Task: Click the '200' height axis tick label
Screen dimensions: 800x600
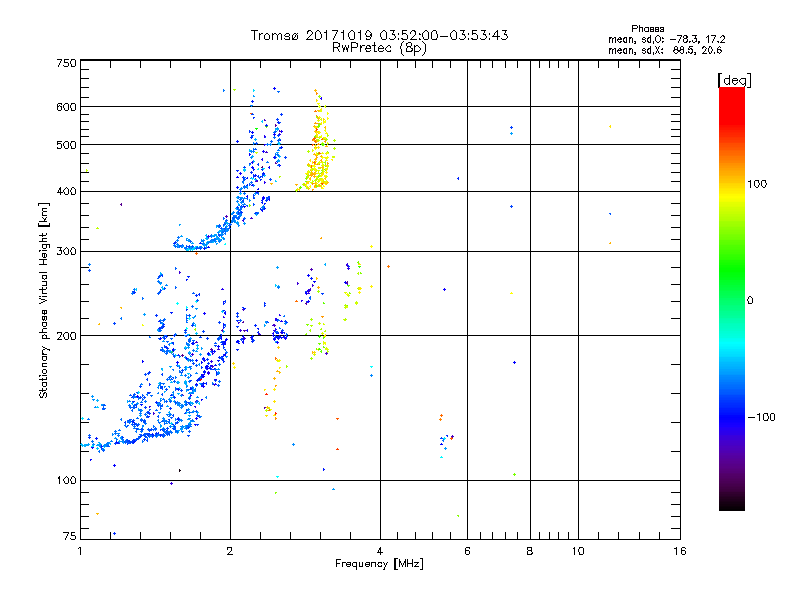Action: (66, 336)
